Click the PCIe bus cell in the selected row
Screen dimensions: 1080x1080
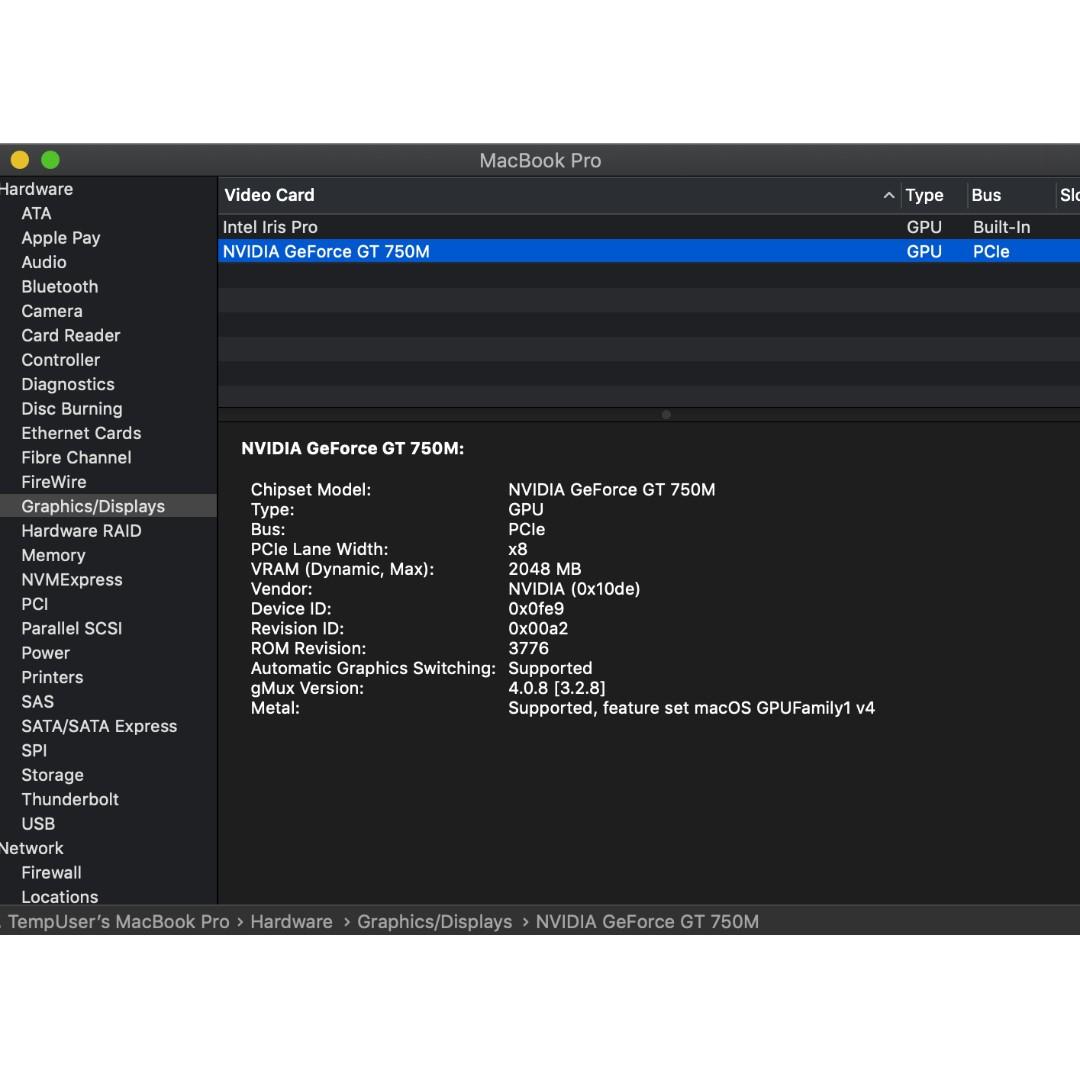(x=991, y=251)
